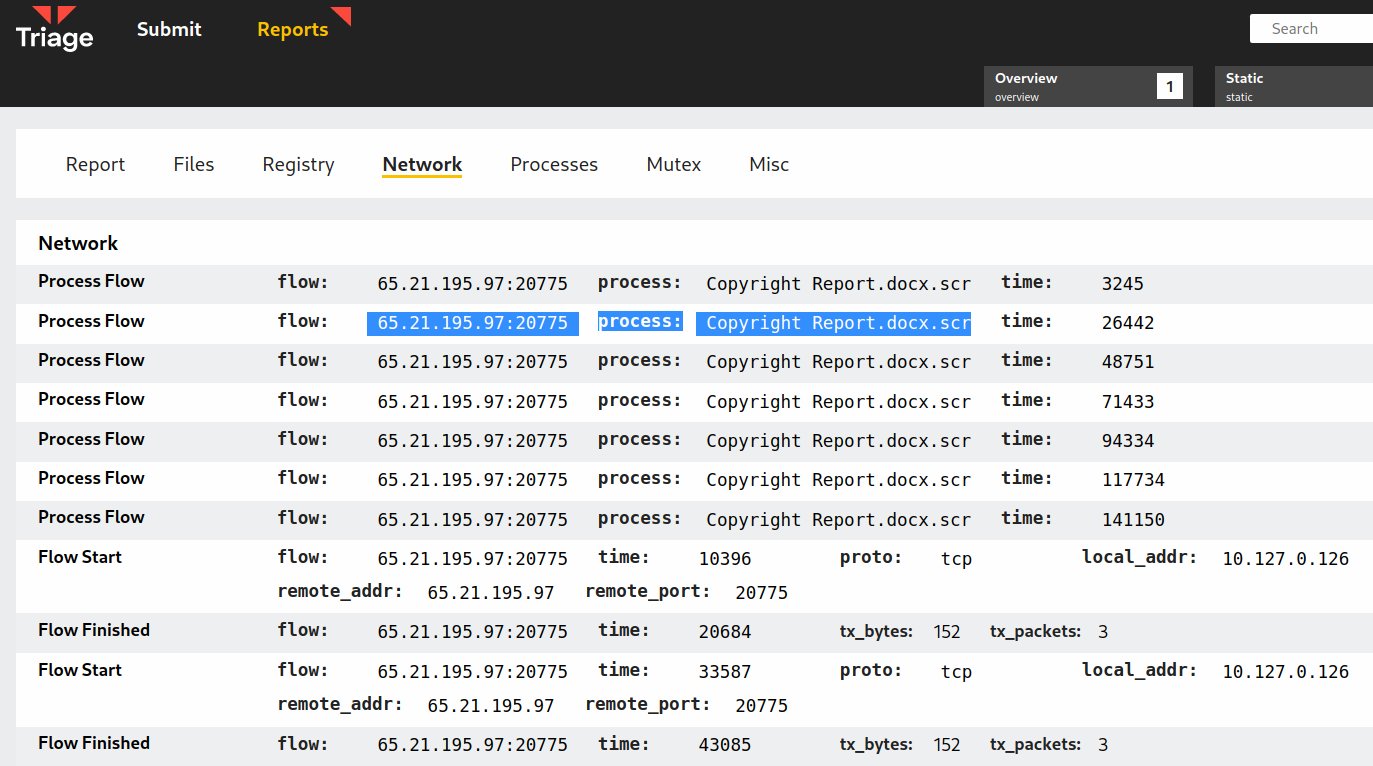Select the Network tab
Image resolution: width=1373 pixels, height=766 pixels.
point(422,165)
